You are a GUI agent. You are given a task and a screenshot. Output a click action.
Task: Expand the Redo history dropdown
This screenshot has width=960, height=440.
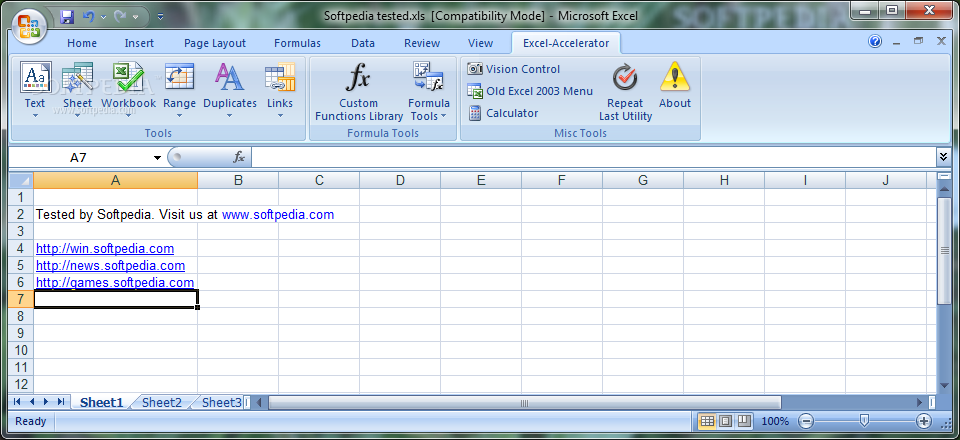pos(135,17)
